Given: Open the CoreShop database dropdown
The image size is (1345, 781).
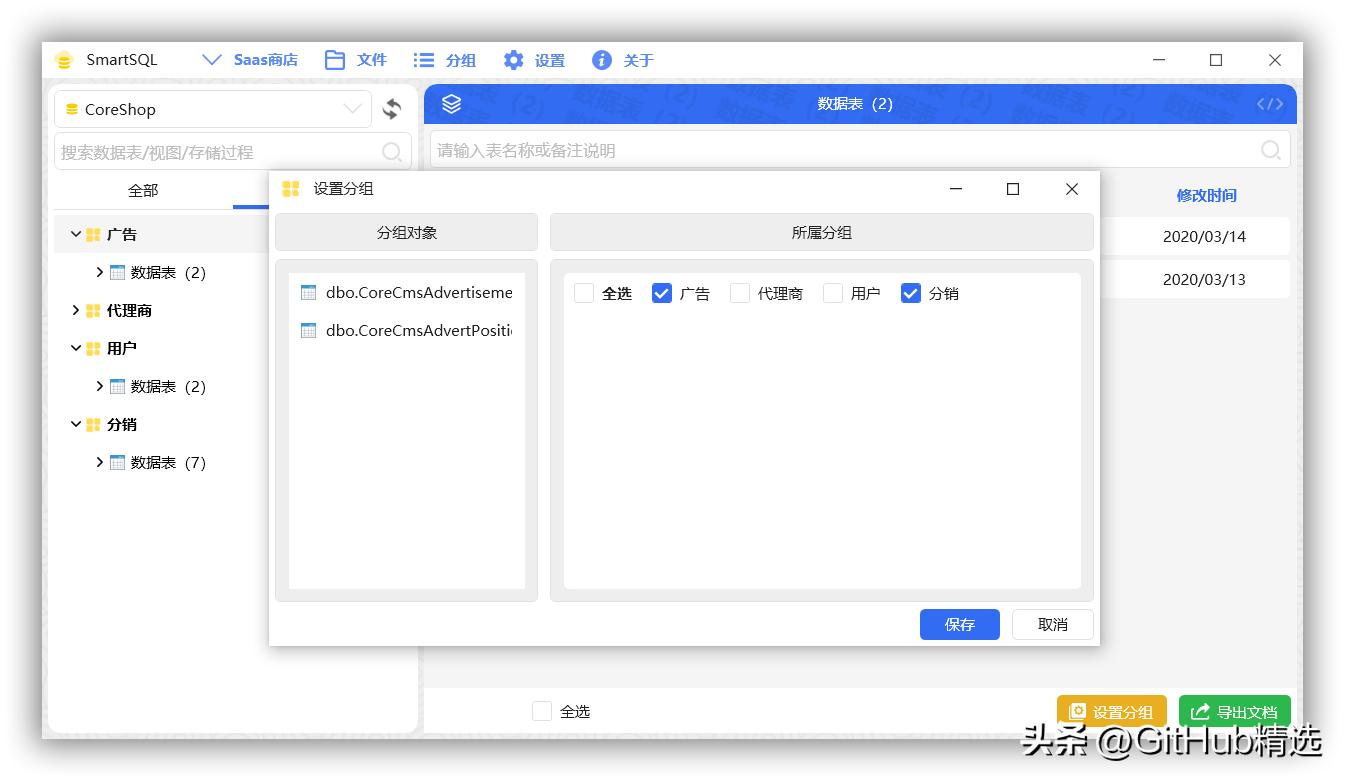Looking at the screenshot, I should point(352,108).
